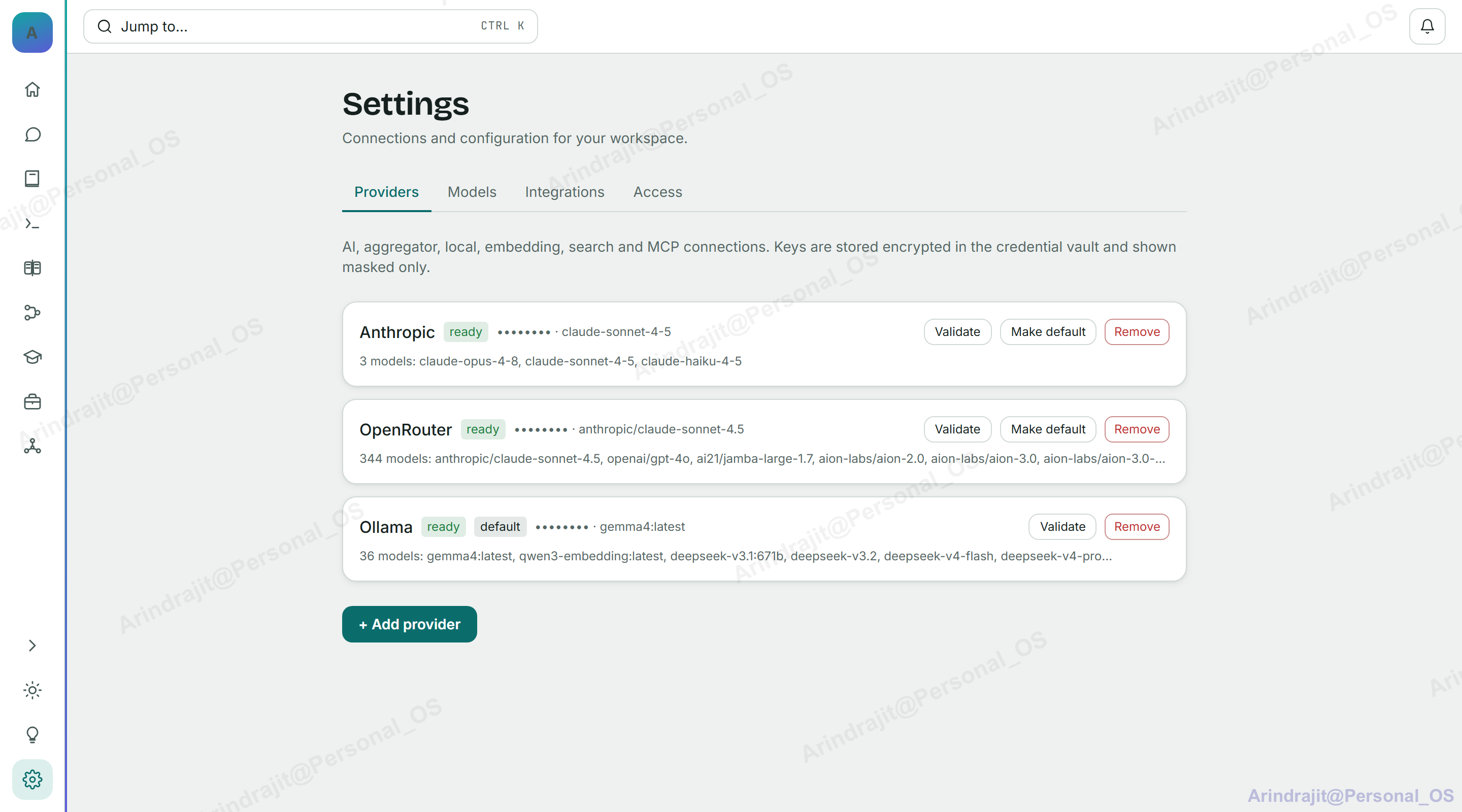Open the graduation cap icon in the sidebar
The height and width of the screenshot is (812, 1462).
[32, 357]
